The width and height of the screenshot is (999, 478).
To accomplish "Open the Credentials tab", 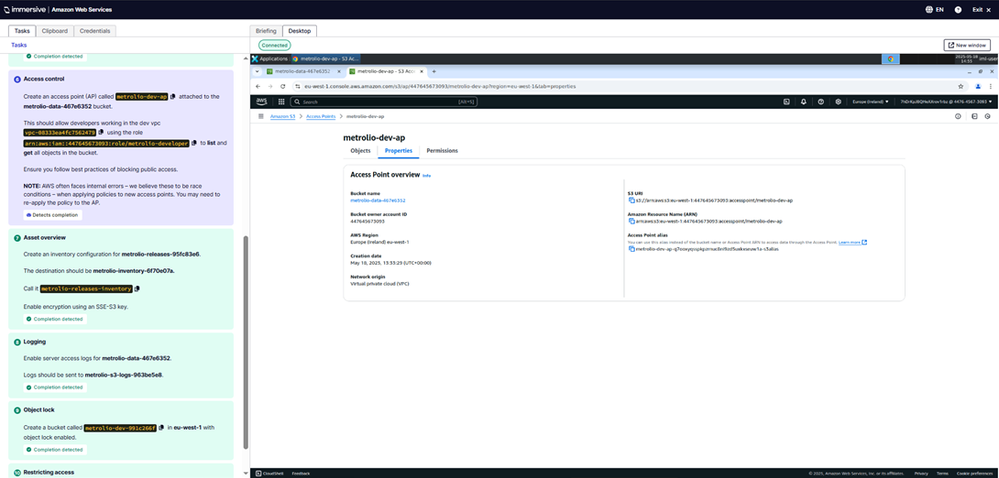I will coord(95,31).
